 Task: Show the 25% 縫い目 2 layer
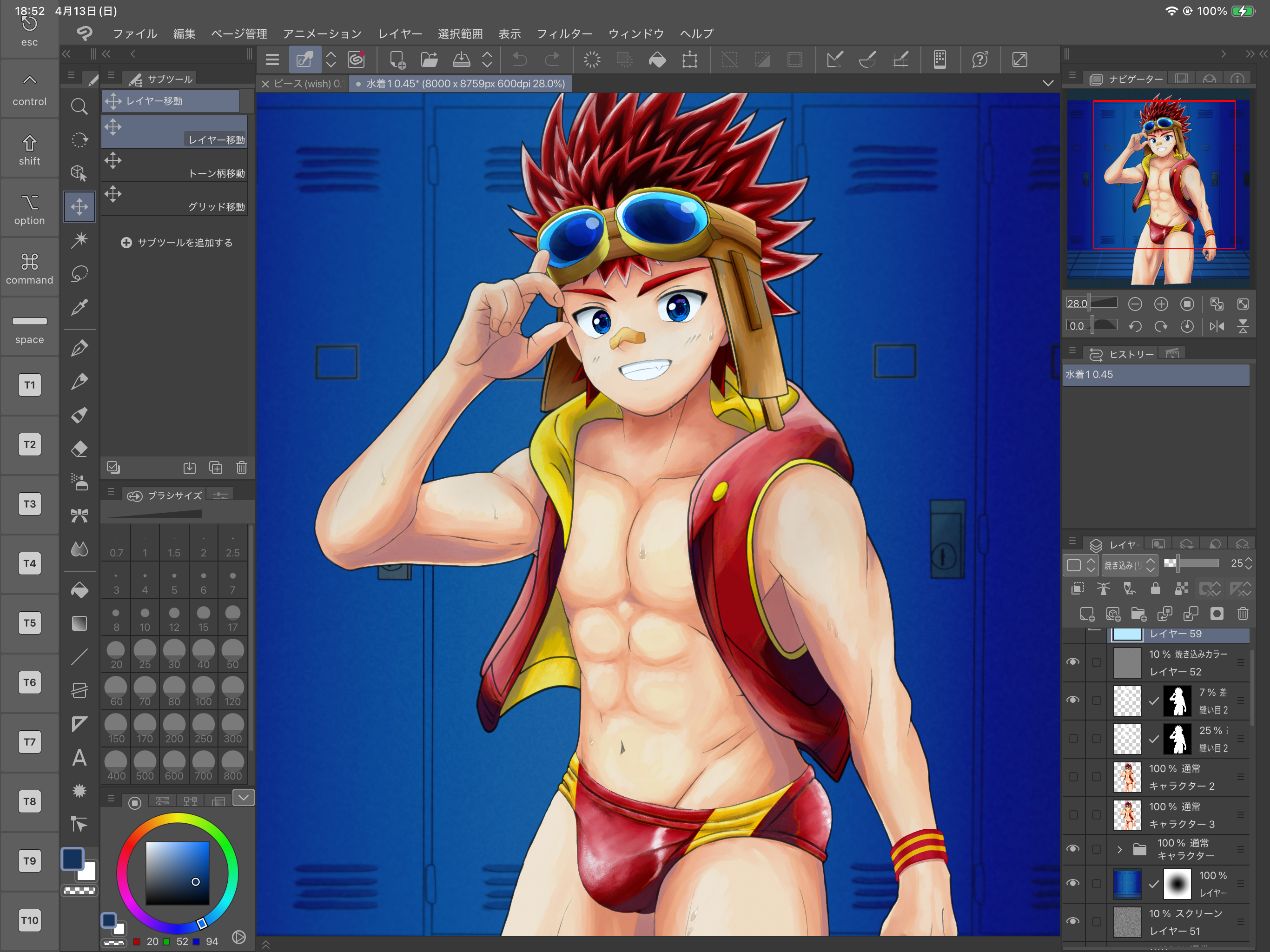click(1072, 738)
